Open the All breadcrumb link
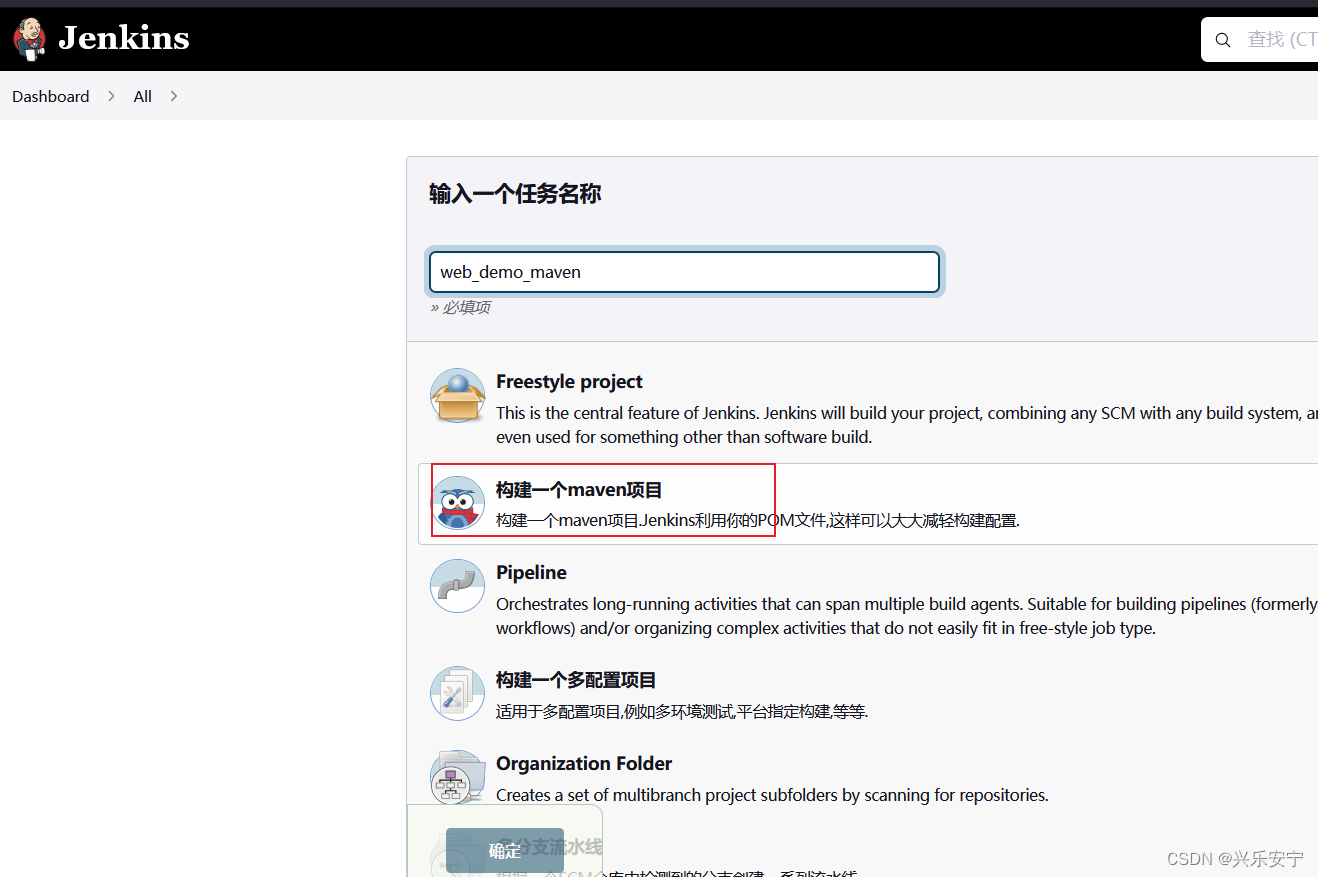1318x877 pixels. 143,96
